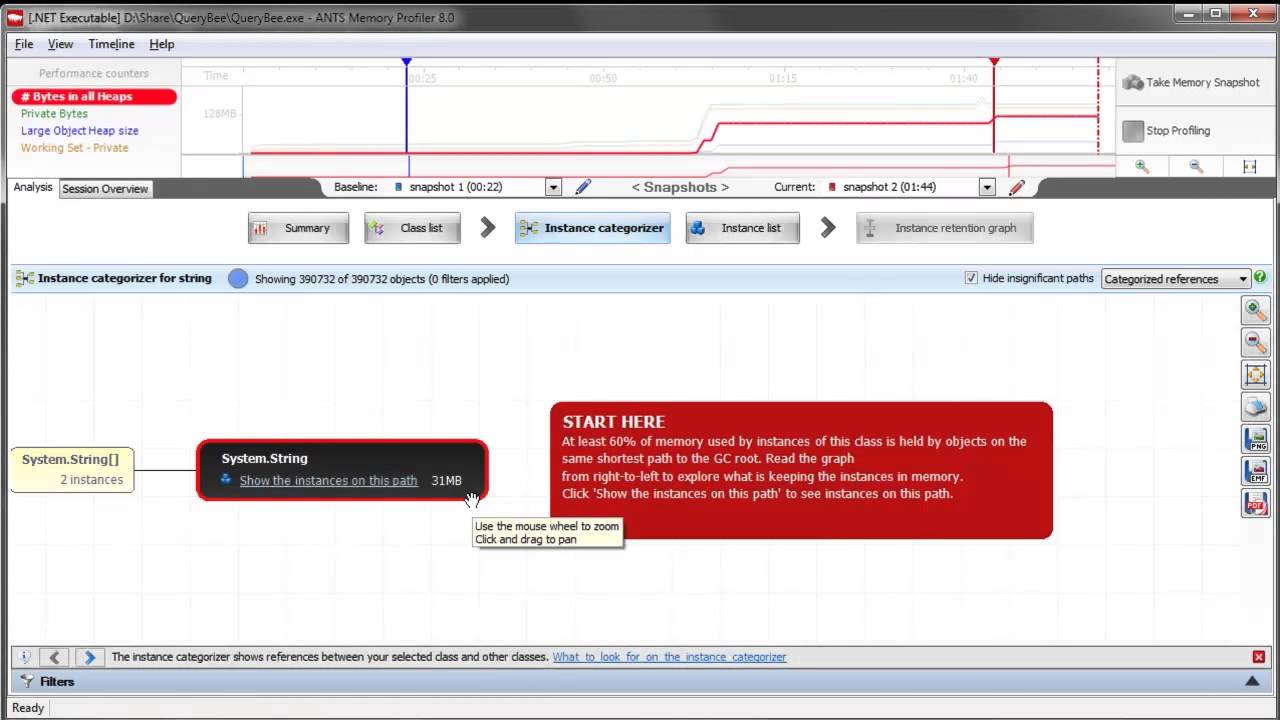Click the 'Performance counters' heading
This screenshot has height=720, width=1280.
(94, 73)
